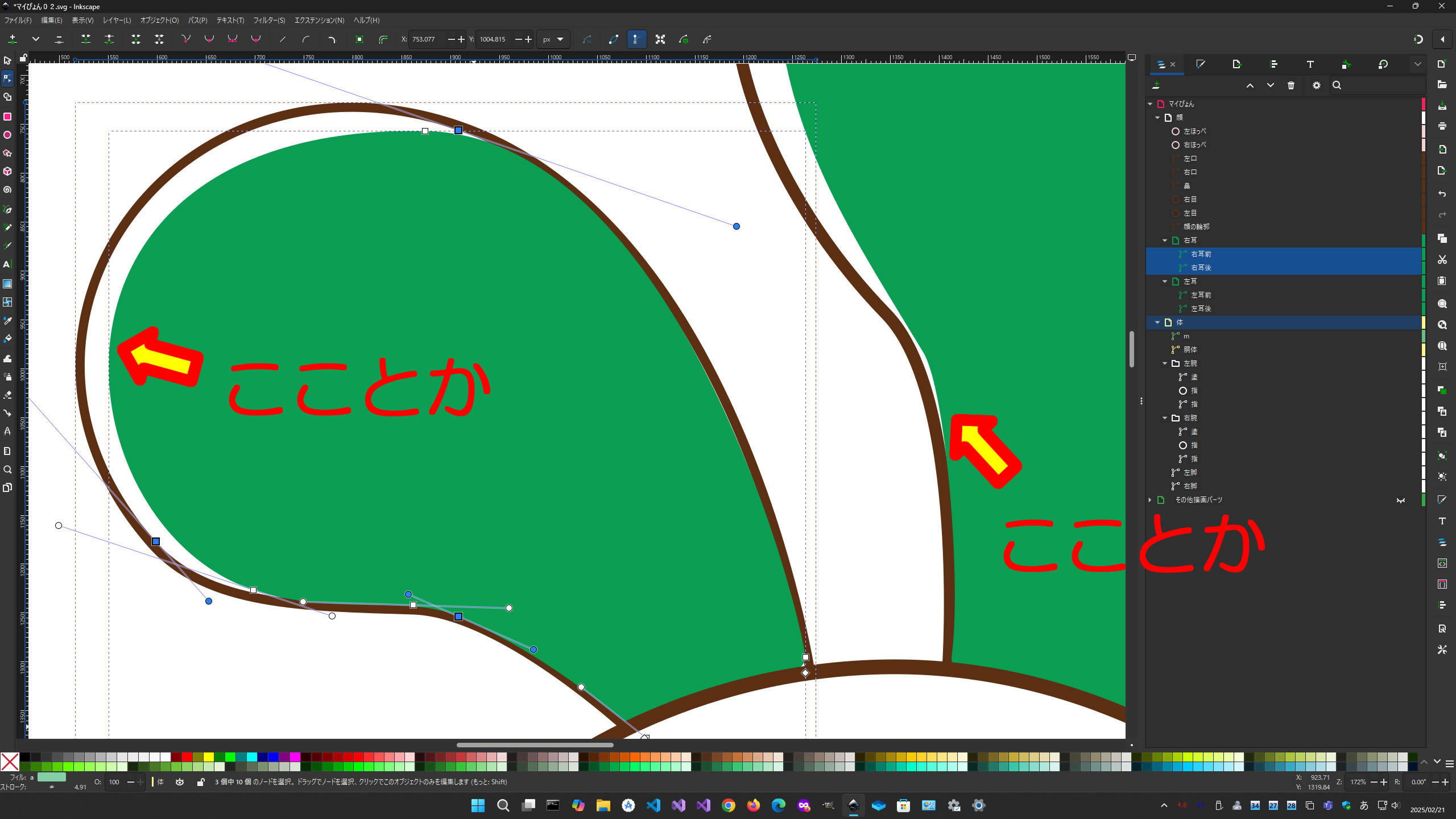This screenshot has height=819, width=1456.
Task: Select the Text tool in toolbox
Action: click(x=7, y=264)
